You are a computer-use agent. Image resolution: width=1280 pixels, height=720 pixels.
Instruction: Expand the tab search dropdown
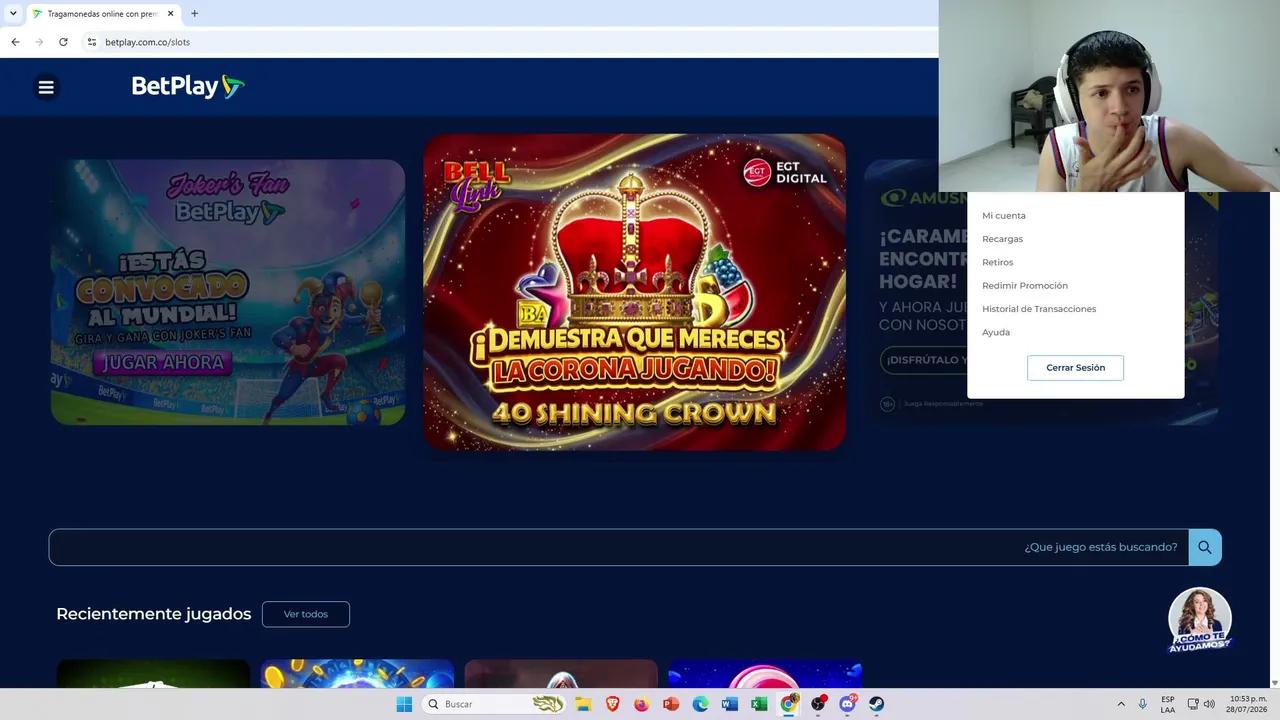(13, 14)
